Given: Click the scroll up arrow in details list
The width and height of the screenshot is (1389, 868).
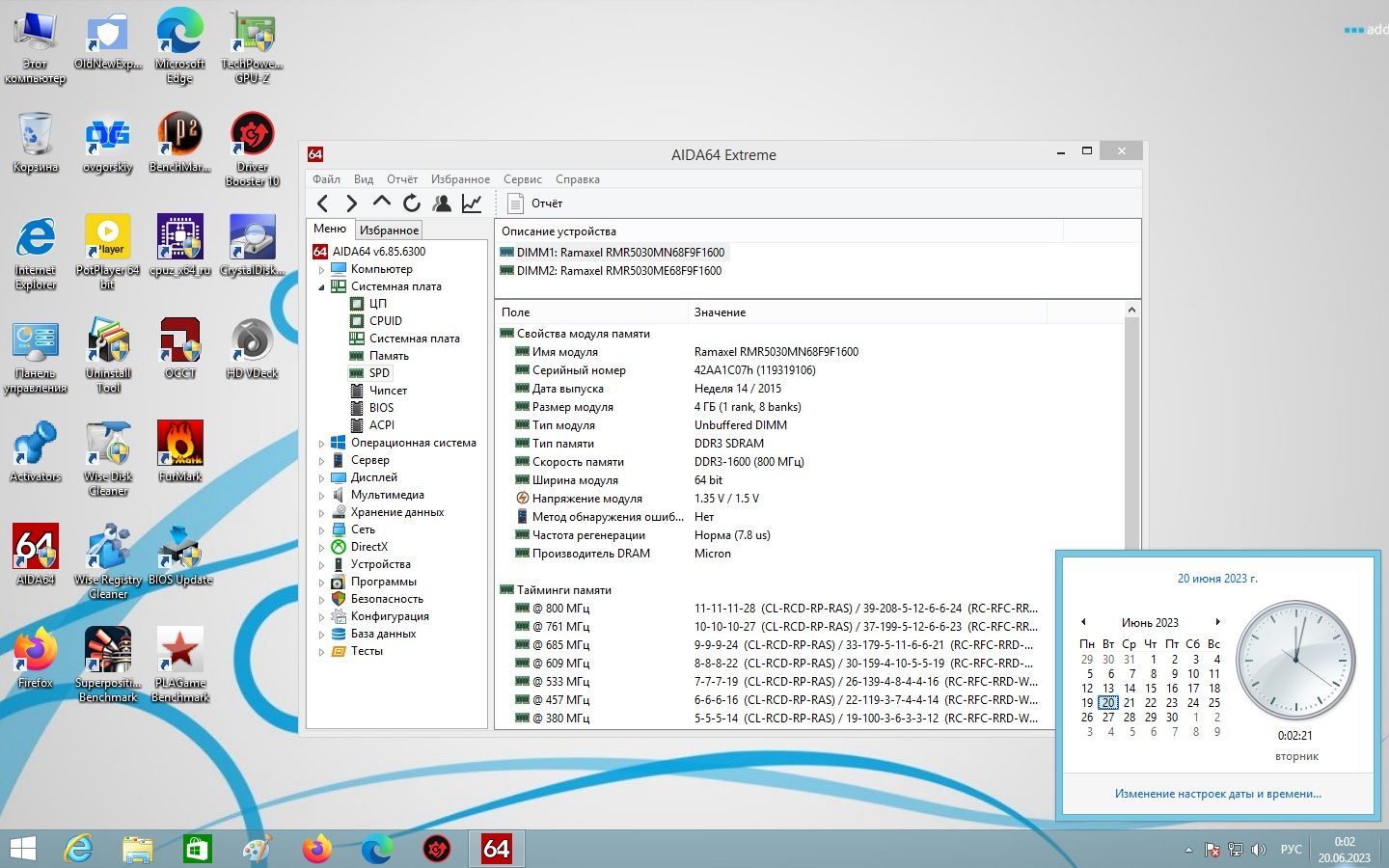Looking at the screenshot, I should (x=1131, y=310).
